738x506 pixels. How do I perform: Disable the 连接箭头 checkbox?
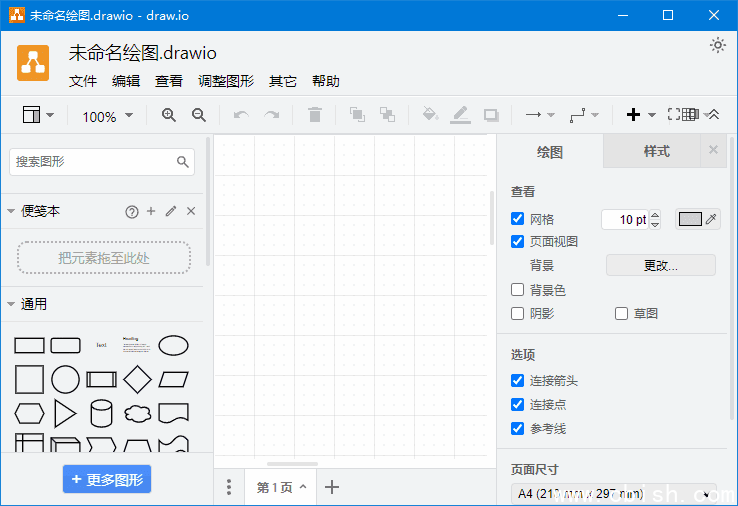coord(518,381)
